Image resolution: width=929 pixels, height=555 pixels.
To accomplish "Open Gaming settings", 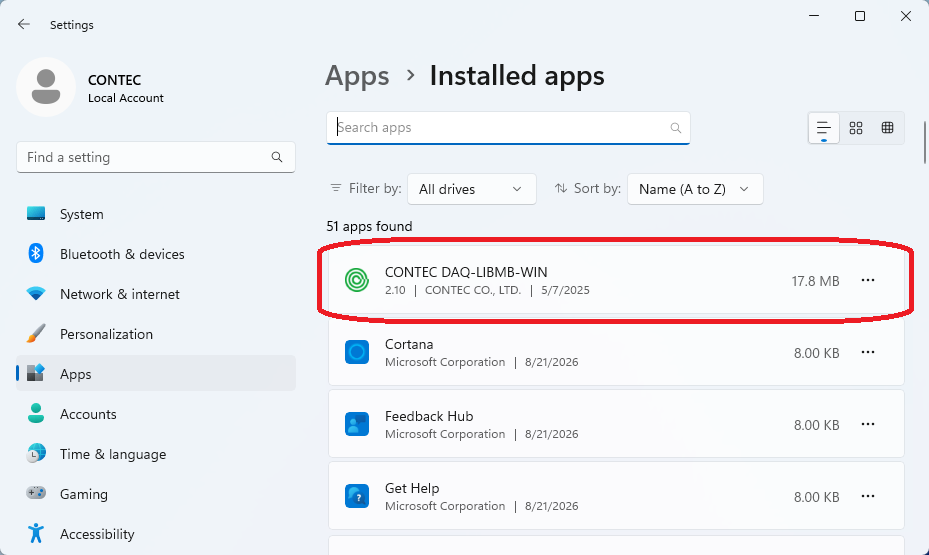I will 156,494.
